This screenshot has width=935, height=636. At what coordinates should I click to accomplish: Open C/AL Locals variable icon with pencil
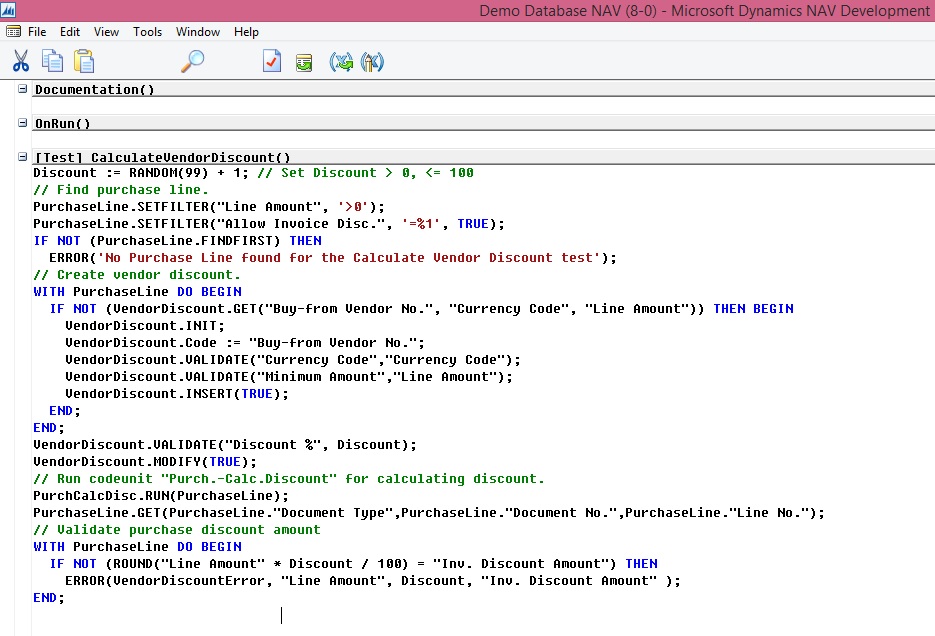point(372,62)
